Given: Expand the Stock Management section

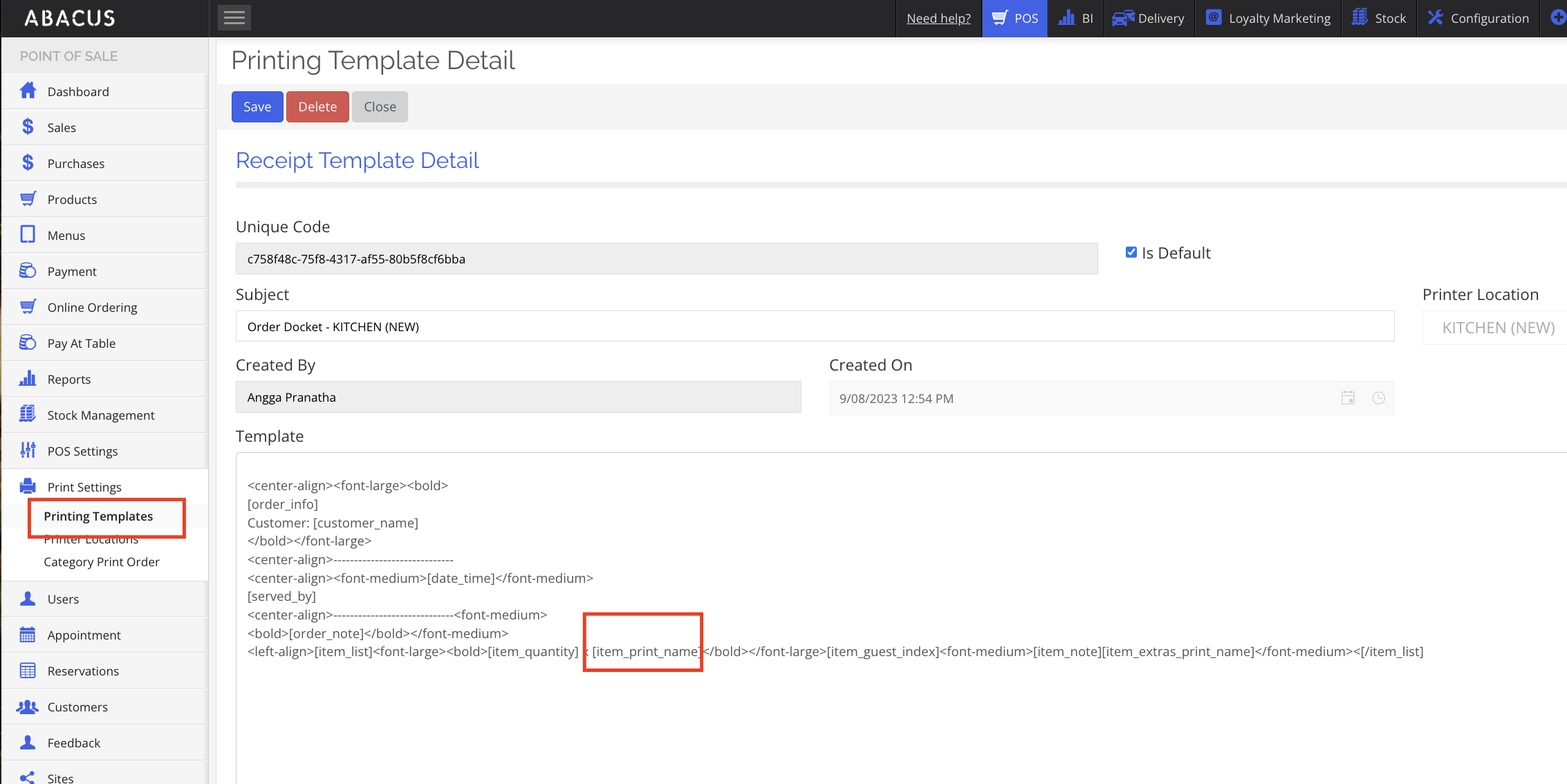Looking at the screenshot, I should point(101,415).
